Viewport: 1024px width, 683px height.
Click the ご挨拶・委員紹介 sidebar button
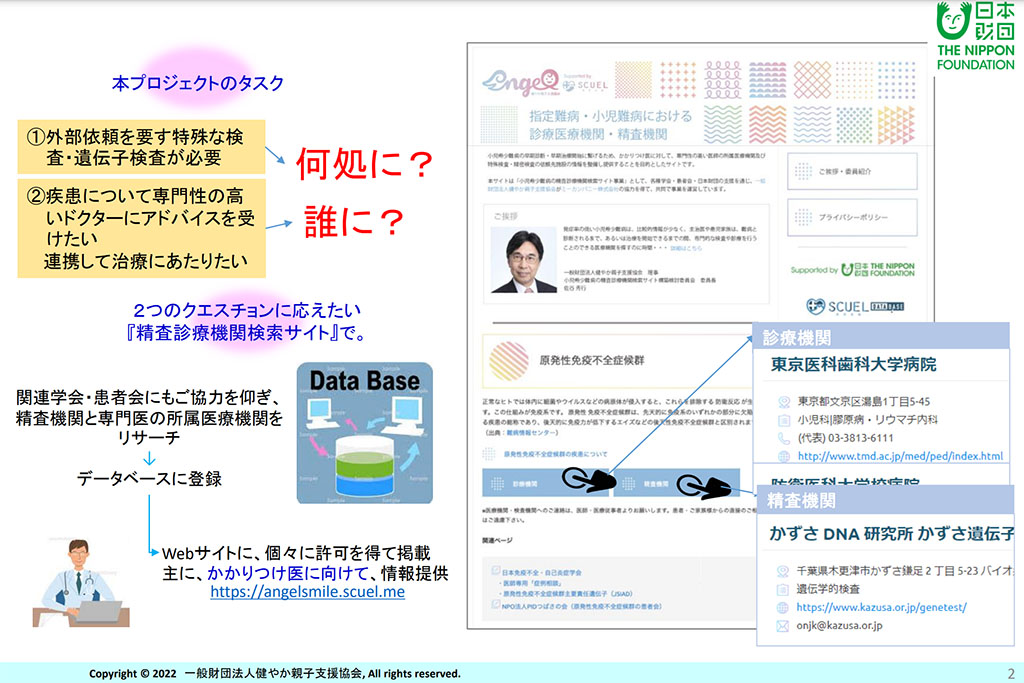(x=852, y=171)
